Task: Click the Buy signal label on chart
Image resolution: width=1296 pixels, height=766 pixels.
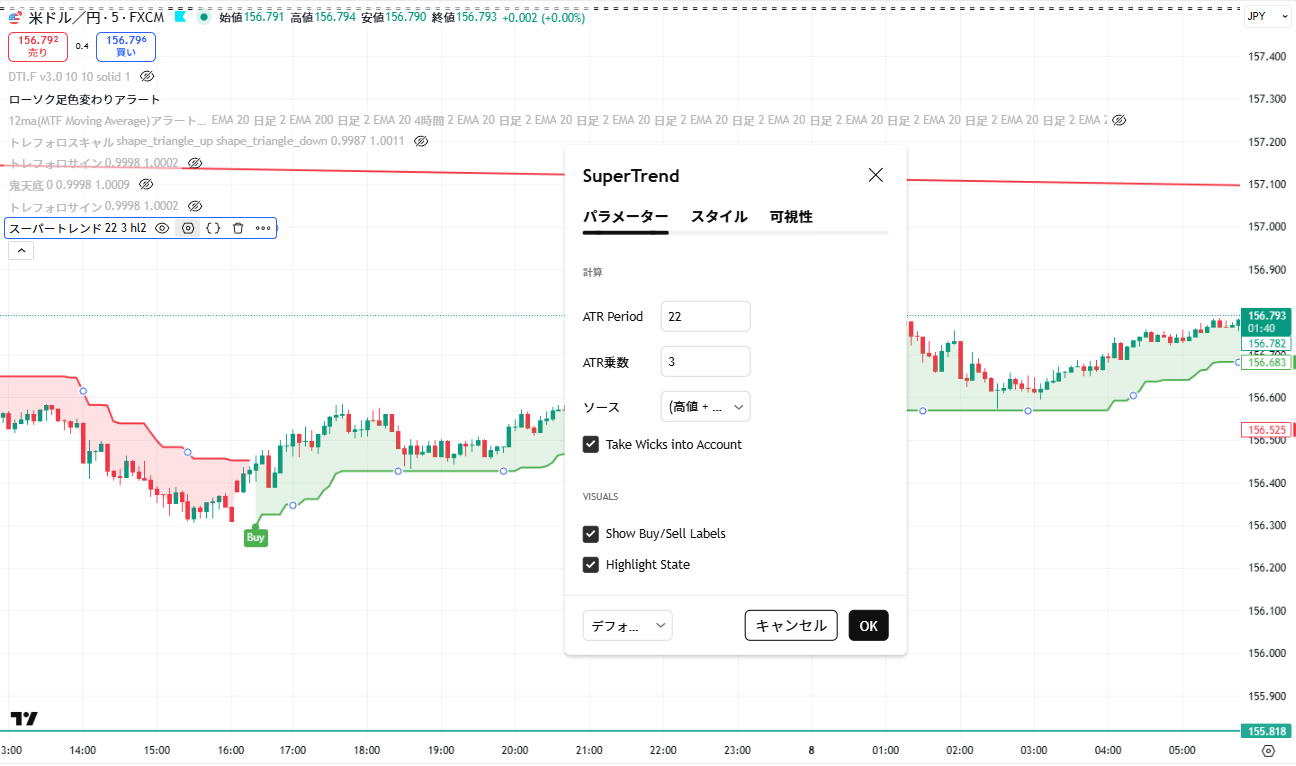Action: [256, 537]
